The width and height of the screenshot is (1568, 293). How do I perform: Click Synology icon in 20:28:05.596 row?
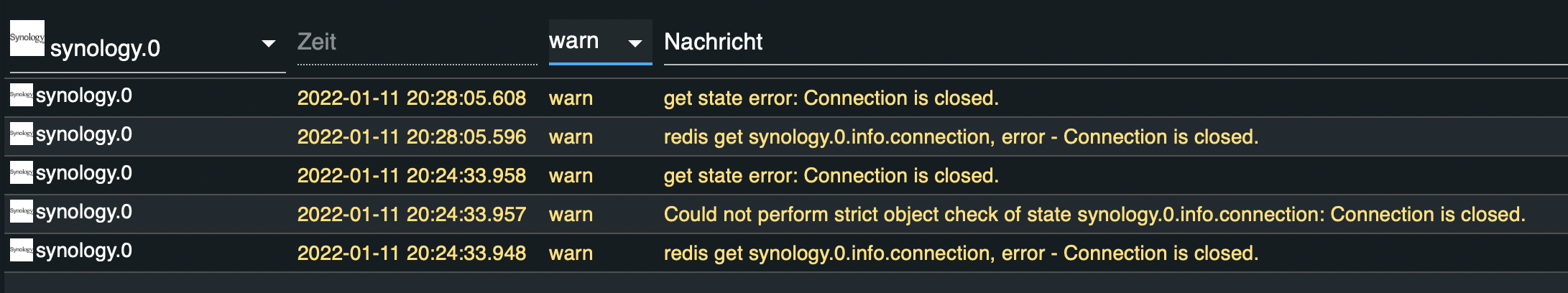coord(21,134)
